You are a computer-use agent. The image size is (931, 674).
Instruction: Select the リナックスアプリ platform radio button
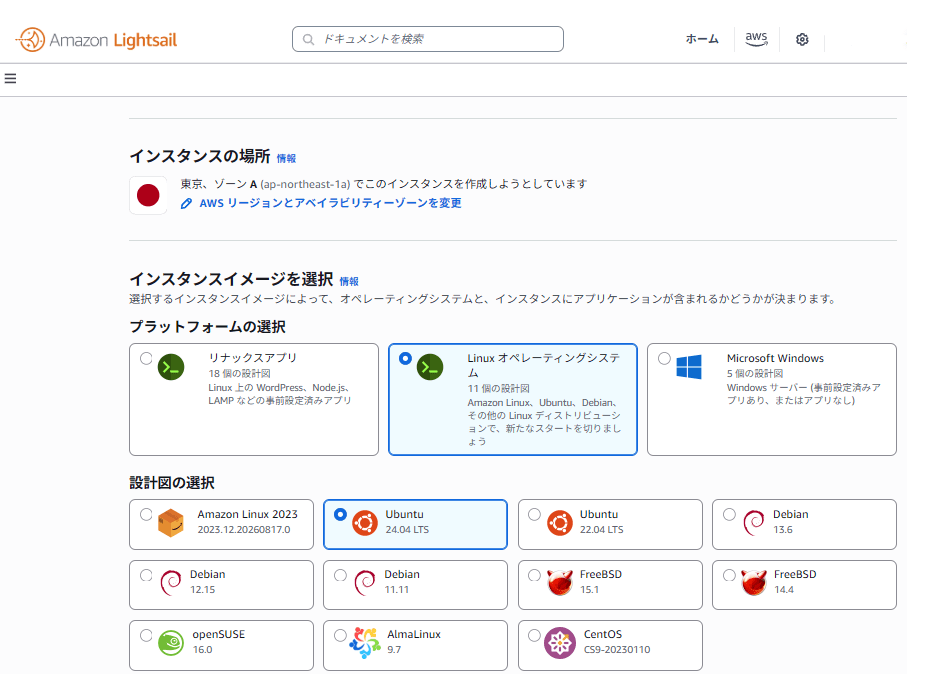pos(146,359)
